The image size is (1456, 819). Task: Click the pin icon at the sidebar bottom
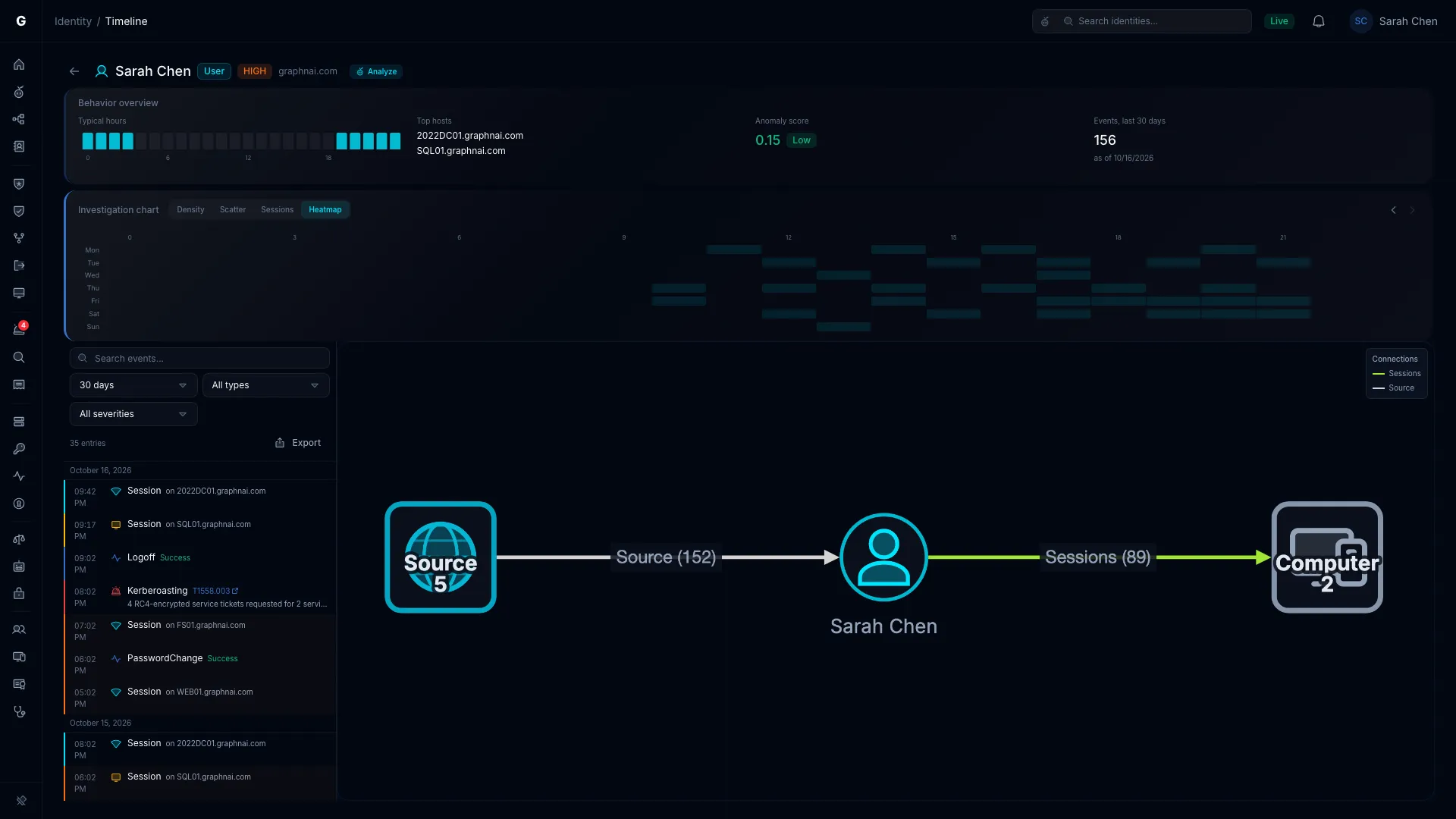[x=21, y=800]
